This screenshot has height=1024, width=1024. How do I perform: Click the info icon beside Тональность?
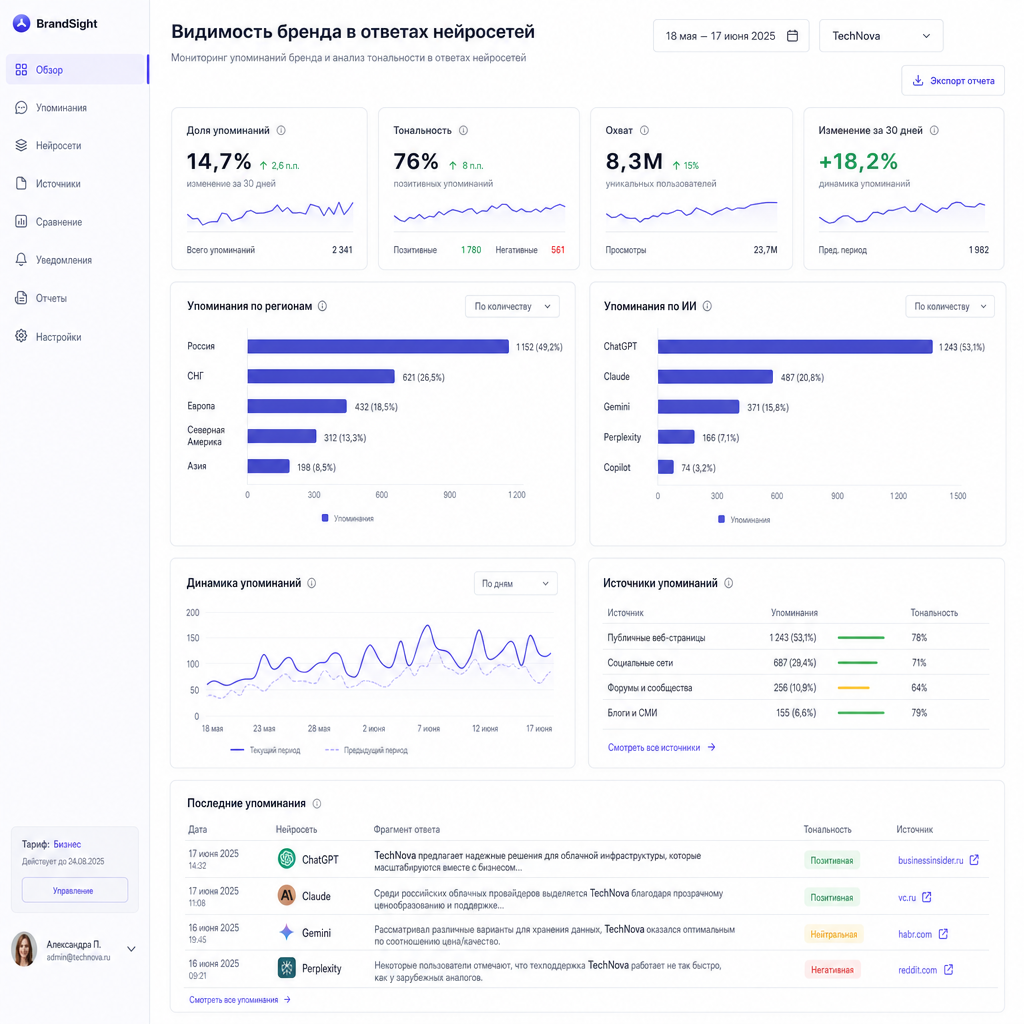coord(463,131)
